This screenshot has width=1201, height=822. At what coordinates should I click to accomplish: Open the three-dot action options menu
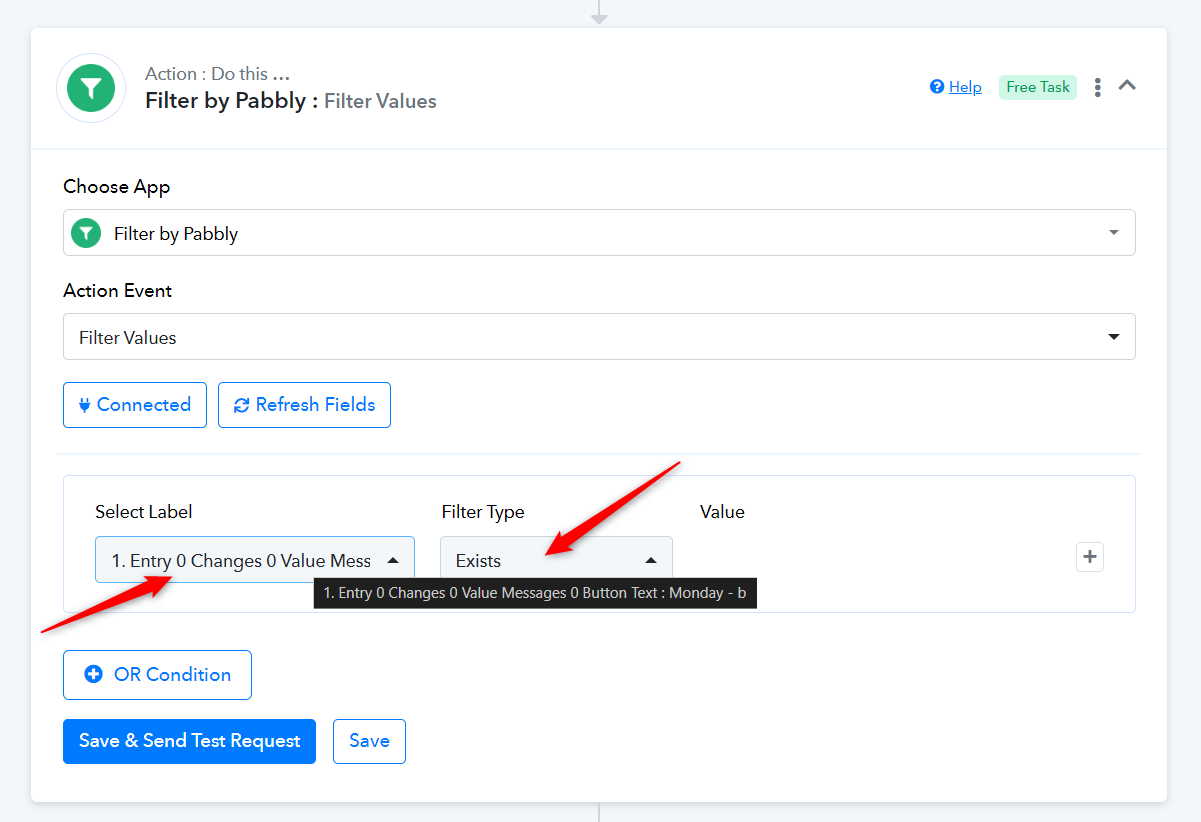point(1098,87)
